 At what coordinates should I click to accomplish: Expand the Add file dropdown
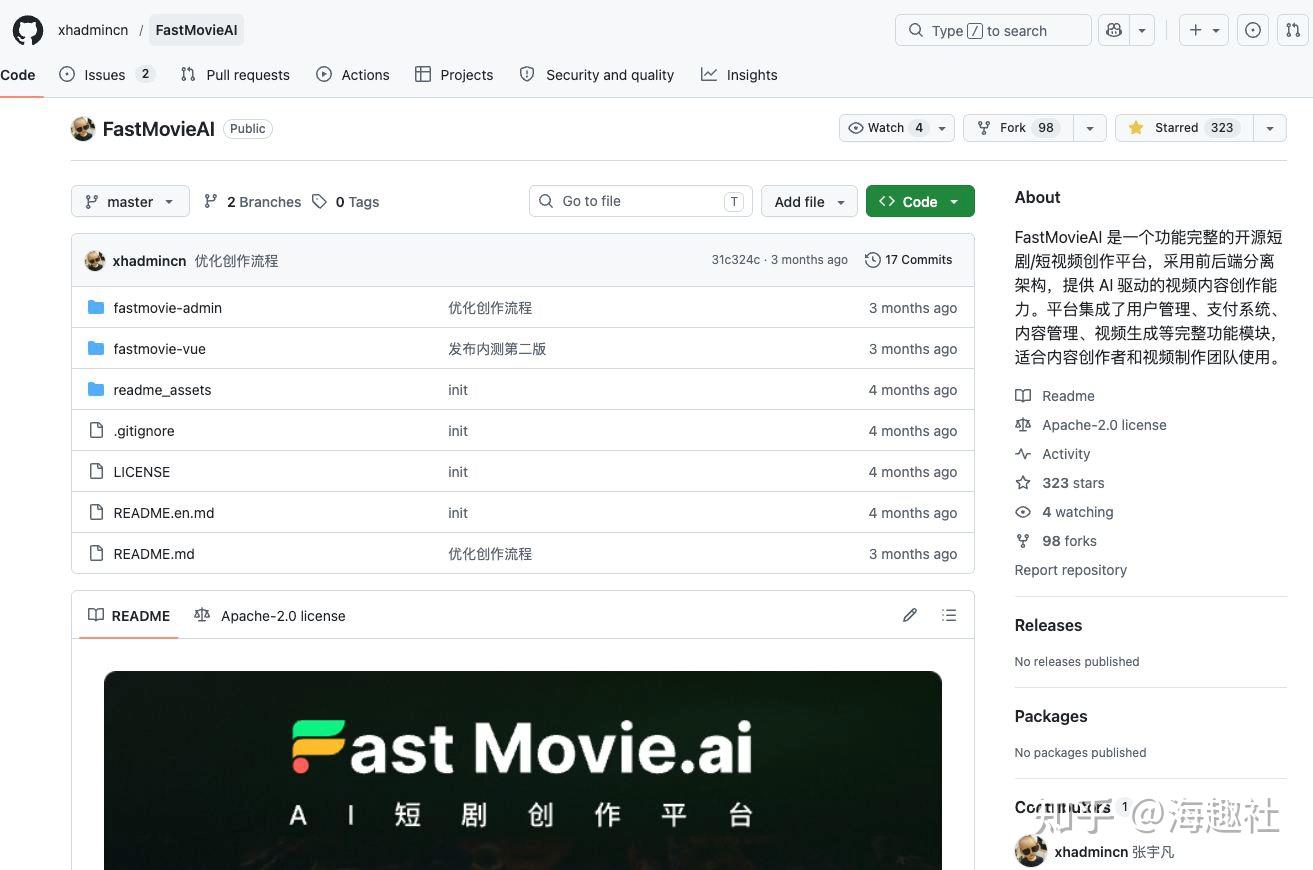coord(809,201)
